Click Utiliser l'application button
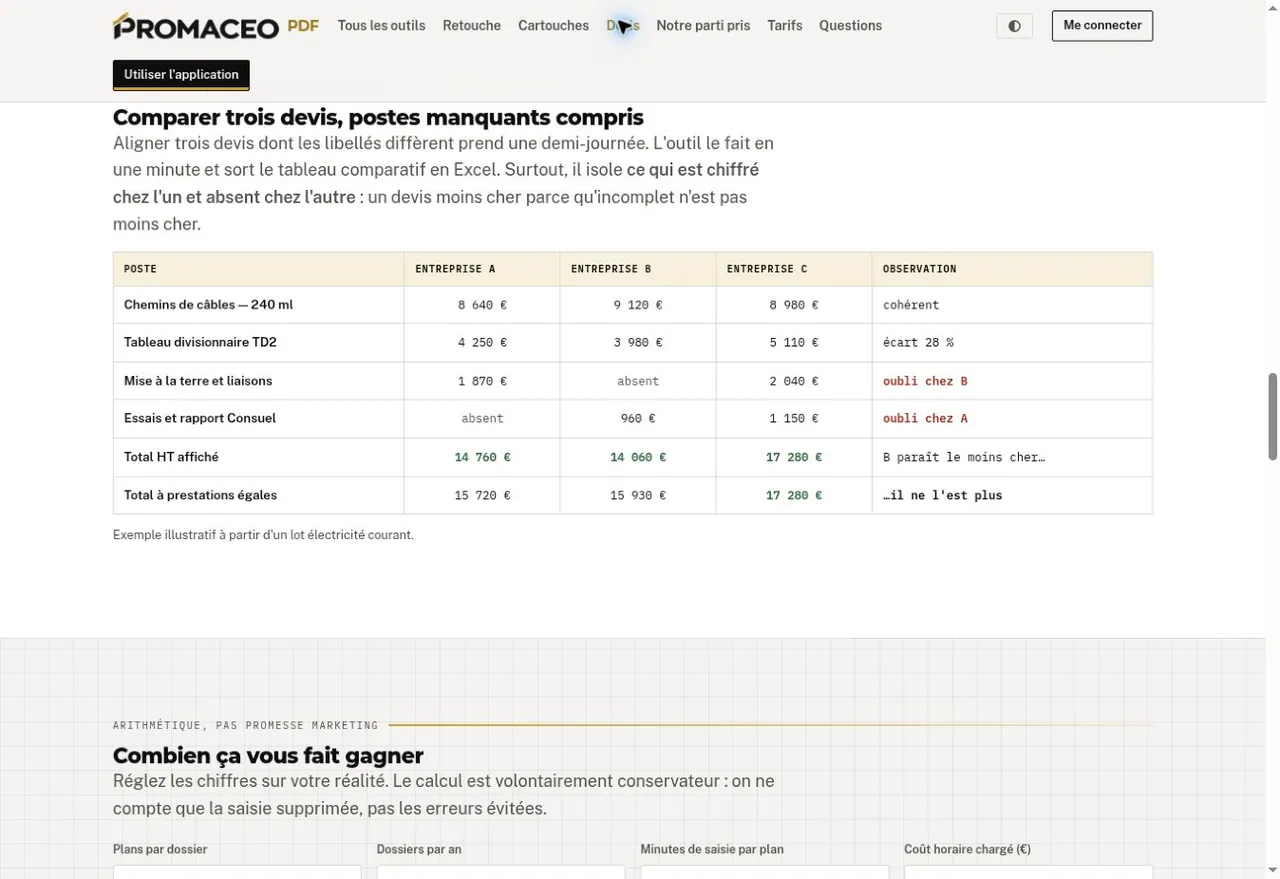The height and width of the screenshot is (879, 1280). tap(181, 75)
